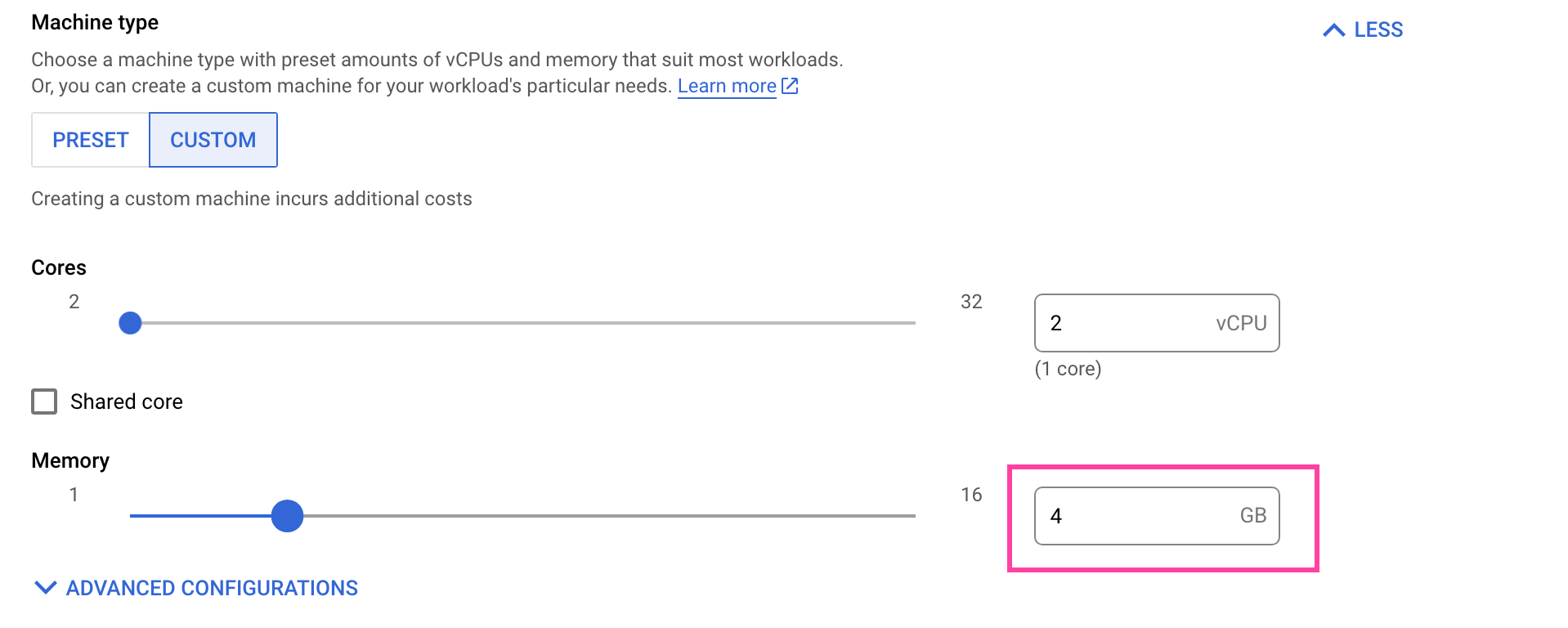Screen dimensions: 1568x628
Task: Click the upward chevron next to LESS
Action: 1336,29
